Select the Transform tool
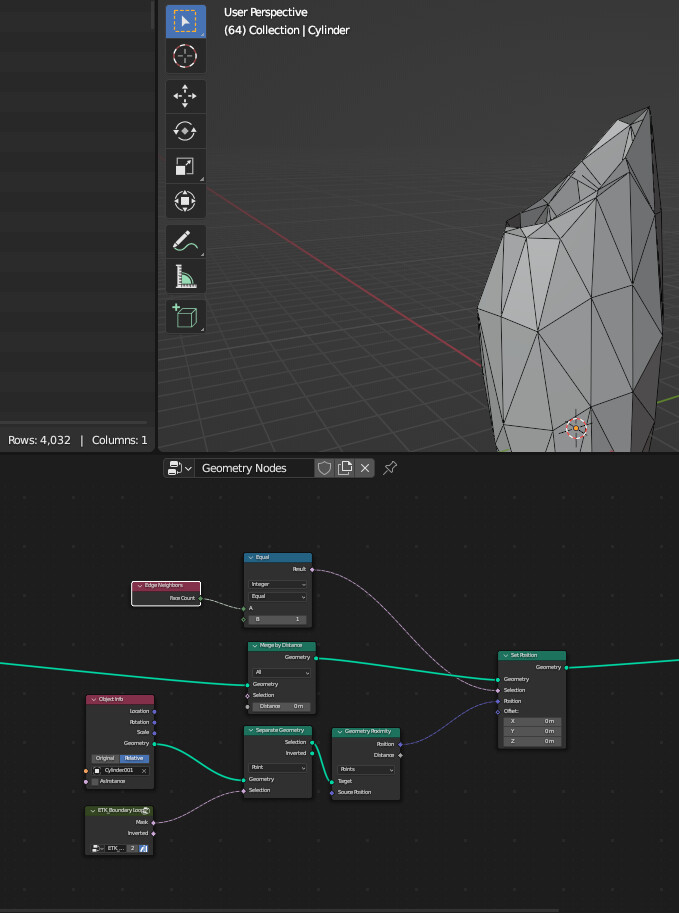 [x=185, y=201]
